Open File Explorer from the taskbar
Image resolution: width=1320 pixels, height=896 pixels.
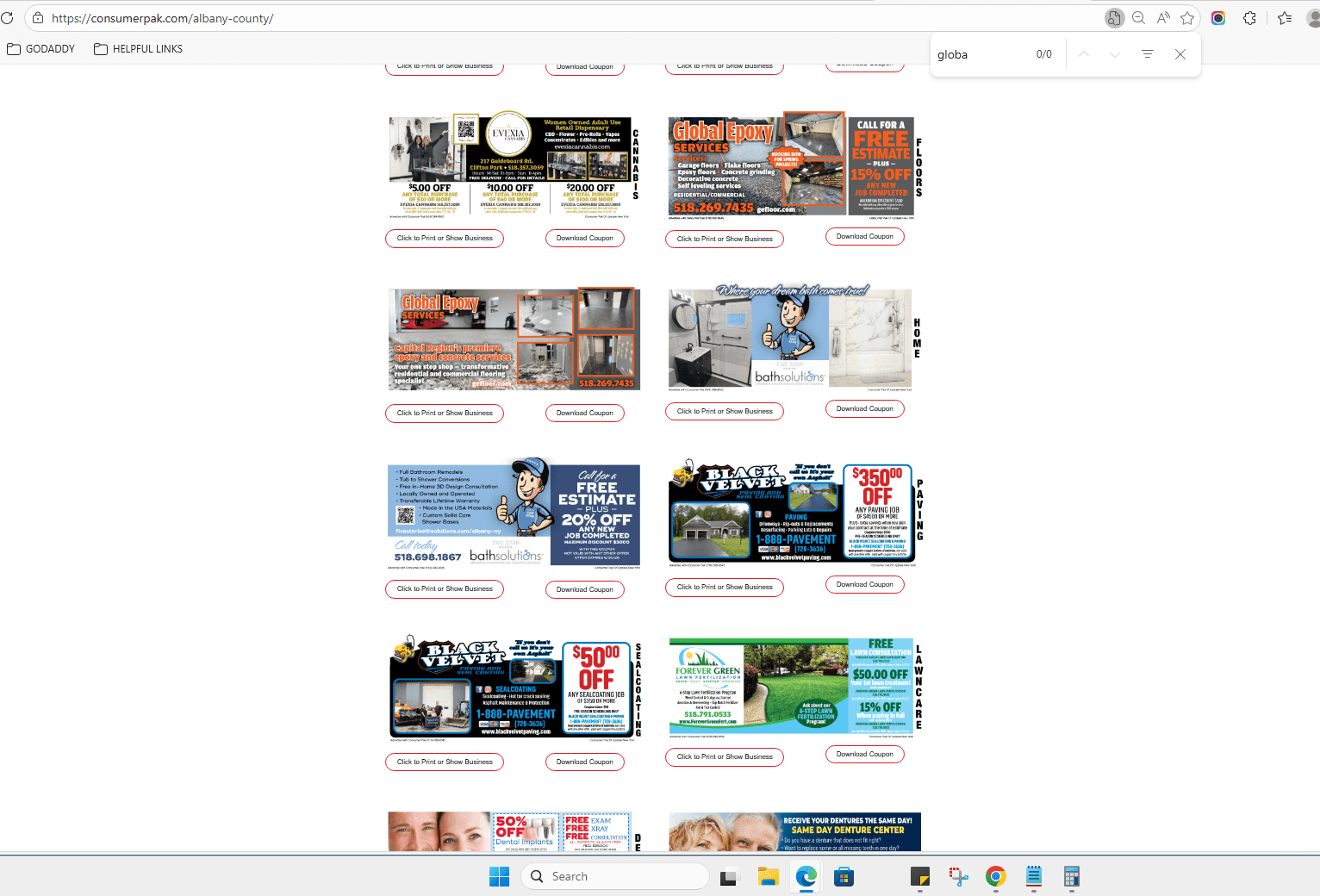click(x=768, y=876)
